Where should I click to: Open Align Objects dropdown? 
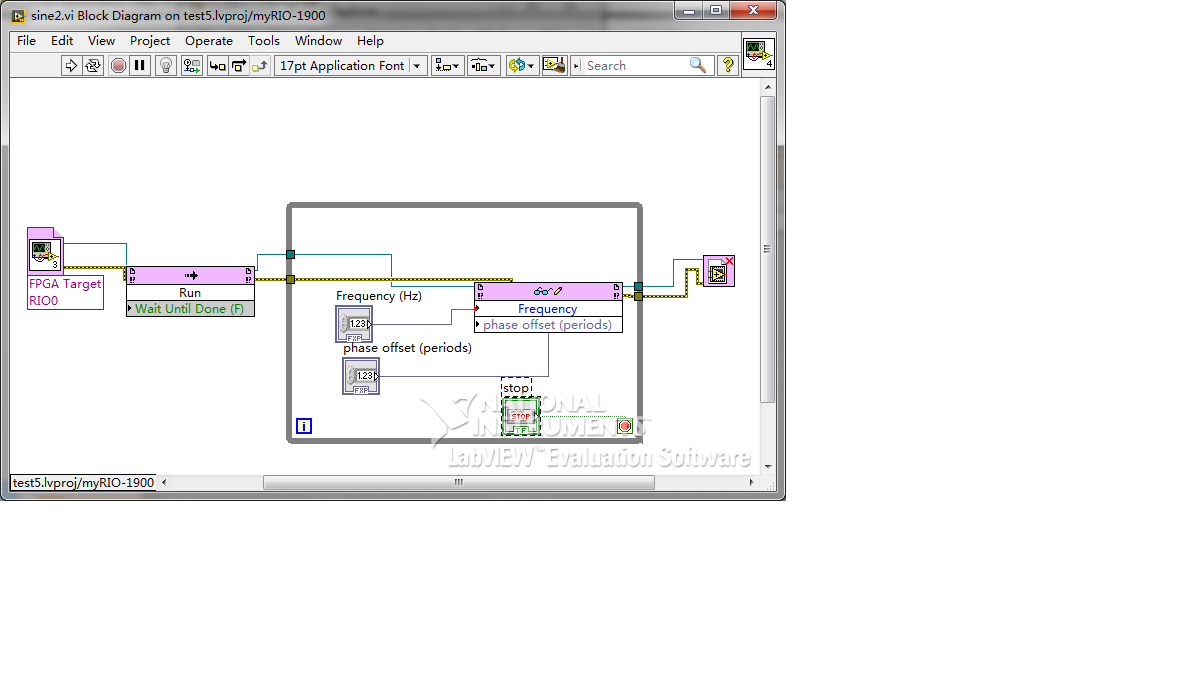point(447,66)
